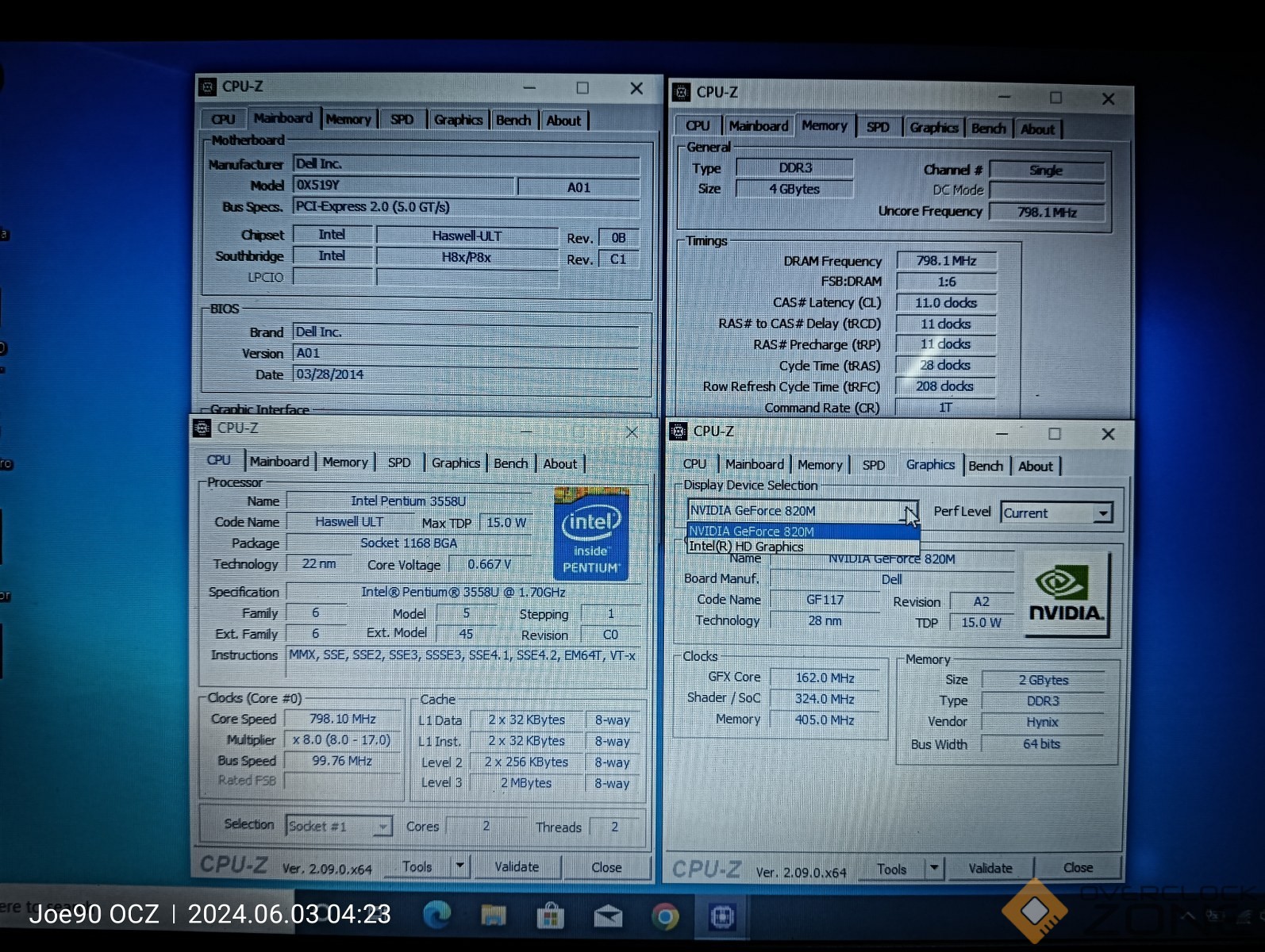Screen dimensions: 1265x952
Task: Open Bench tab in Mainboard window
Action: pyautogui.click(x=513, y=120)
